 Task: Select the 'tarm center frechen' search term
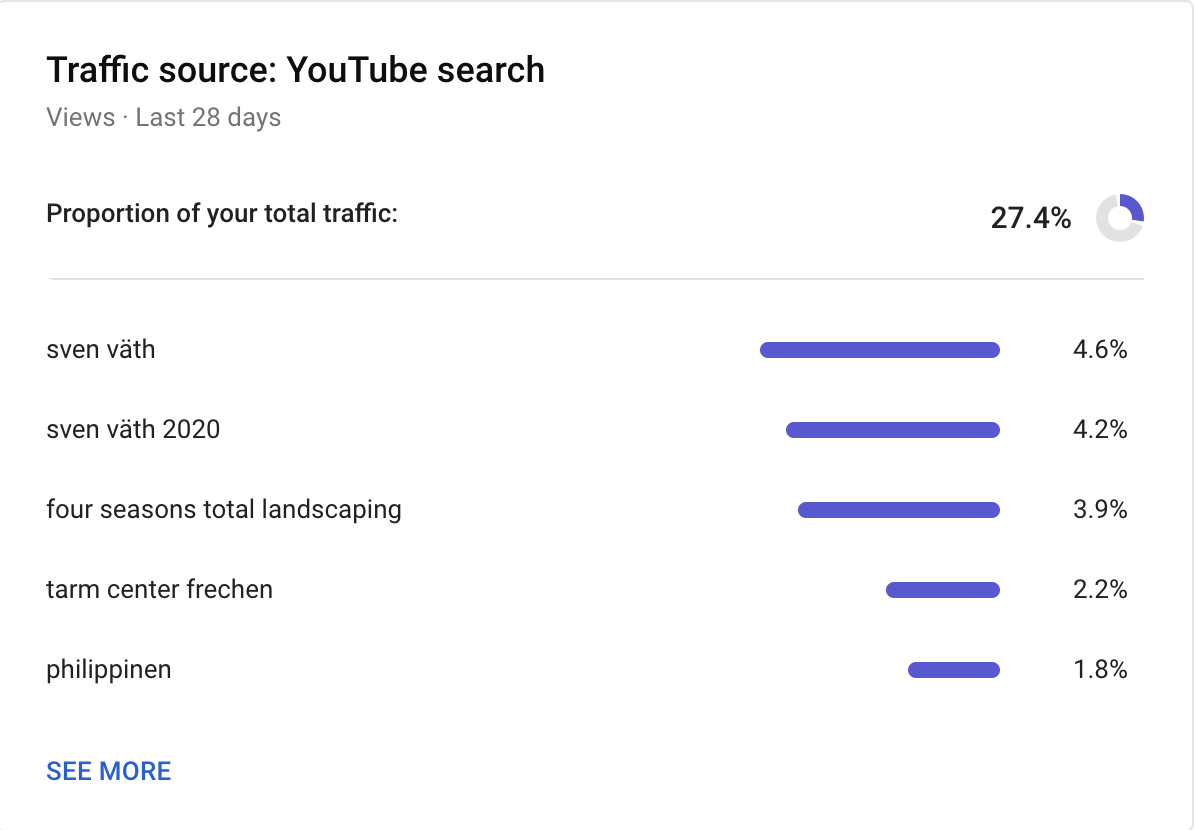159,590
